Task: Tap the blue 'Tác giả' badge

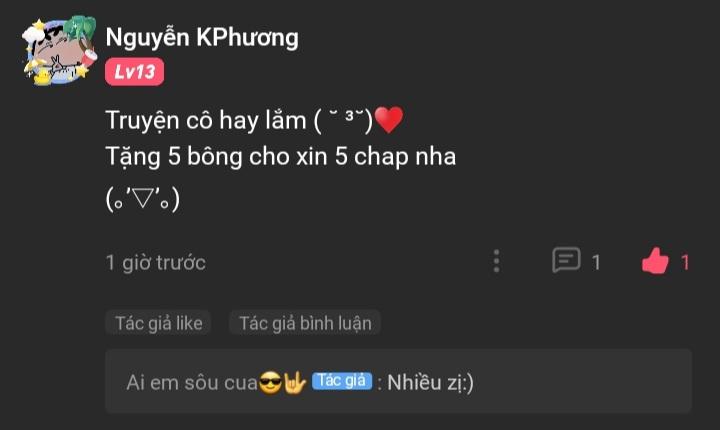Action: click(x=342, y=381)
